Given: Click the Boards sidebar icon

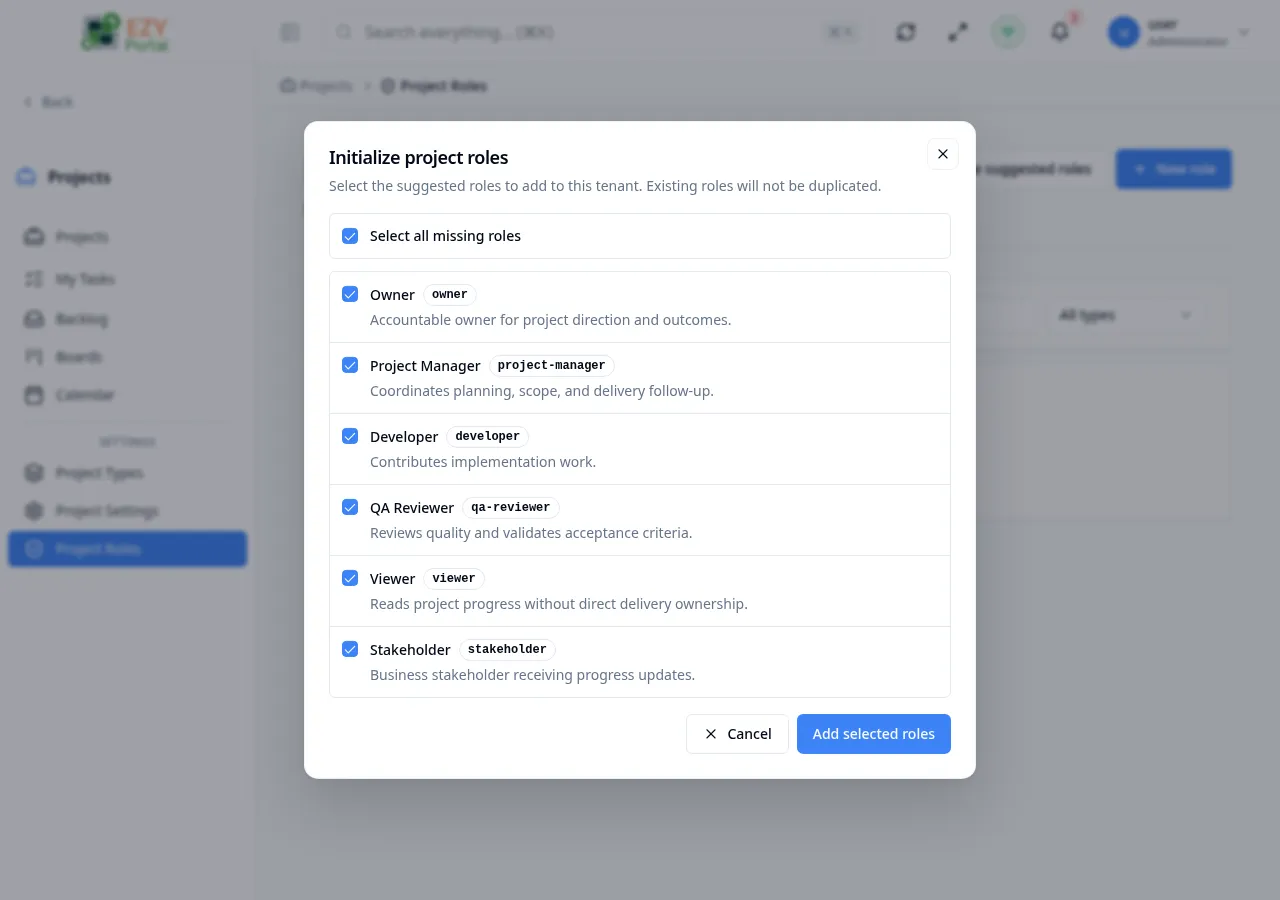Looking at the screenshot, I should [x=34, y=357].
